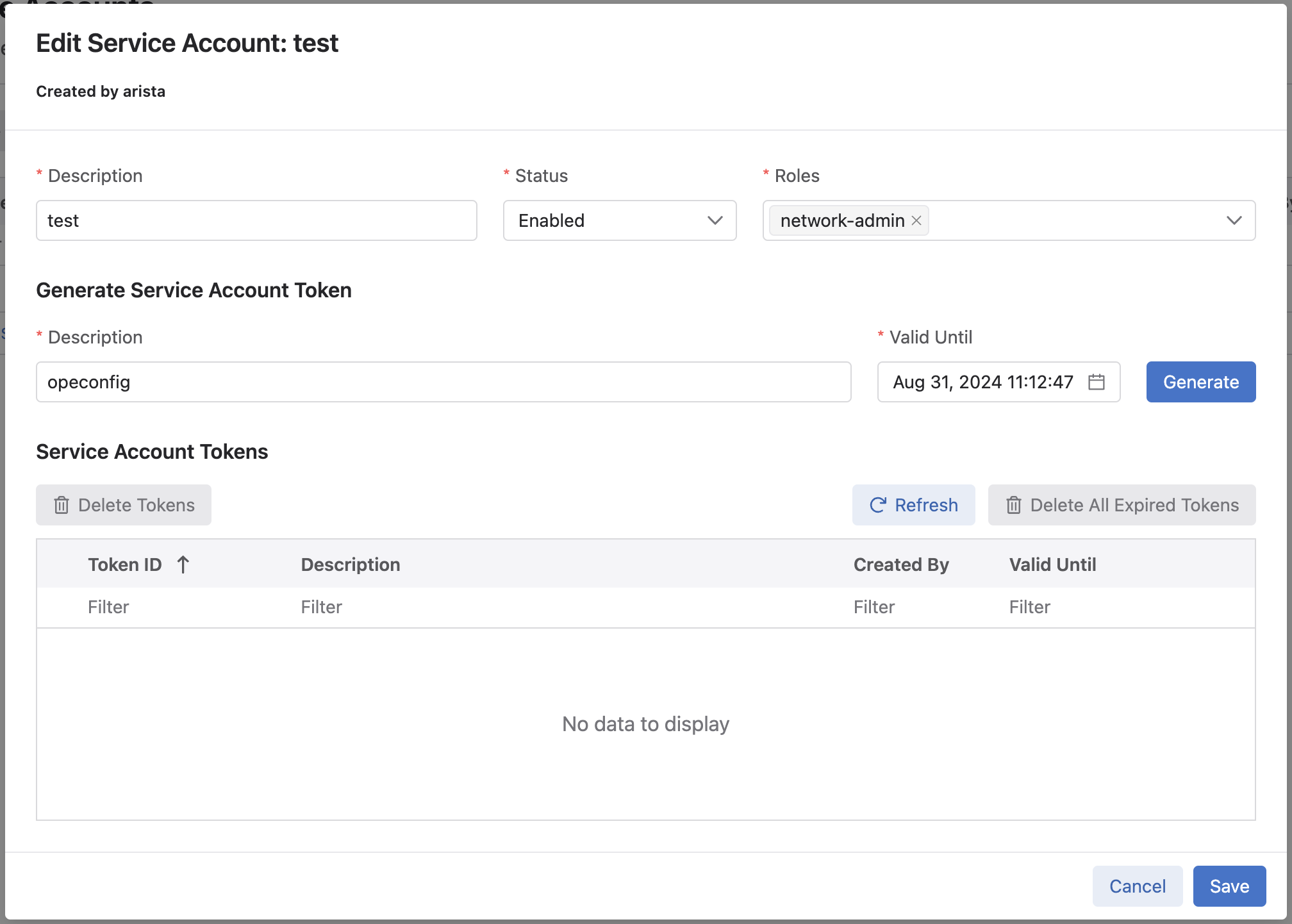Click the Valid Until date field
1292x924 pixels.
point(983,382)
